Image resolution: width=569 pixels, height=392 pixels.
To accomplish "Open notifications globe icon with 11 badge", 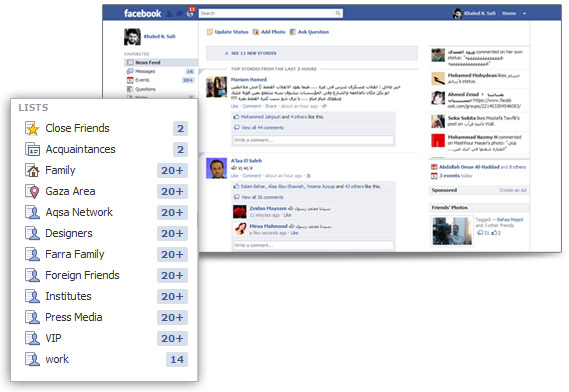I will coord(190,13).
